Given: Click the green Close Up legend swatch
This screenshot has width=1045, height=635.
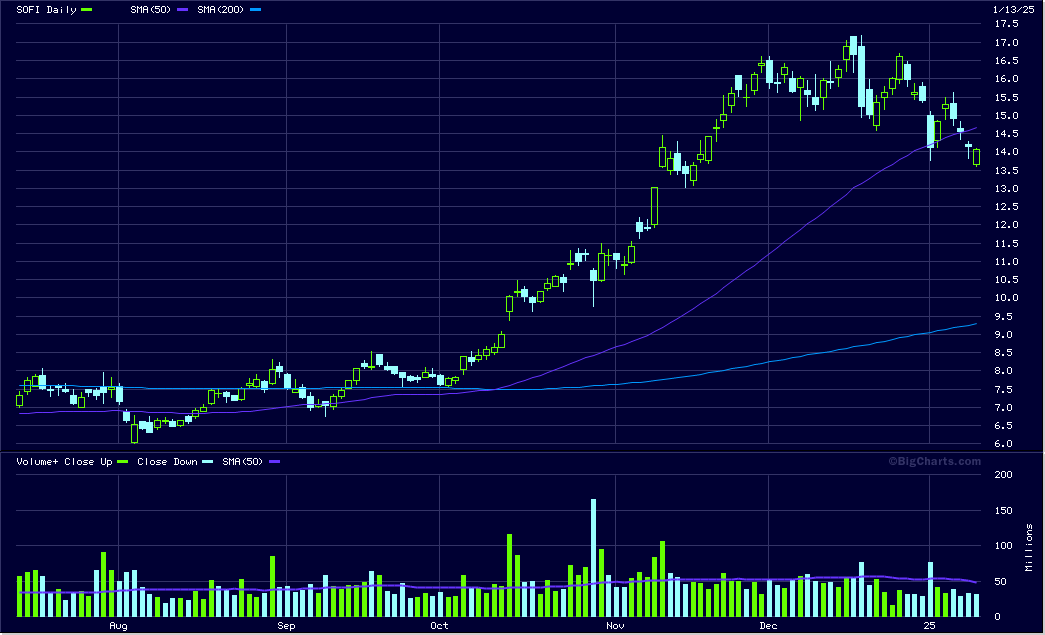Looking at the screenshot, I should [123, 462].
